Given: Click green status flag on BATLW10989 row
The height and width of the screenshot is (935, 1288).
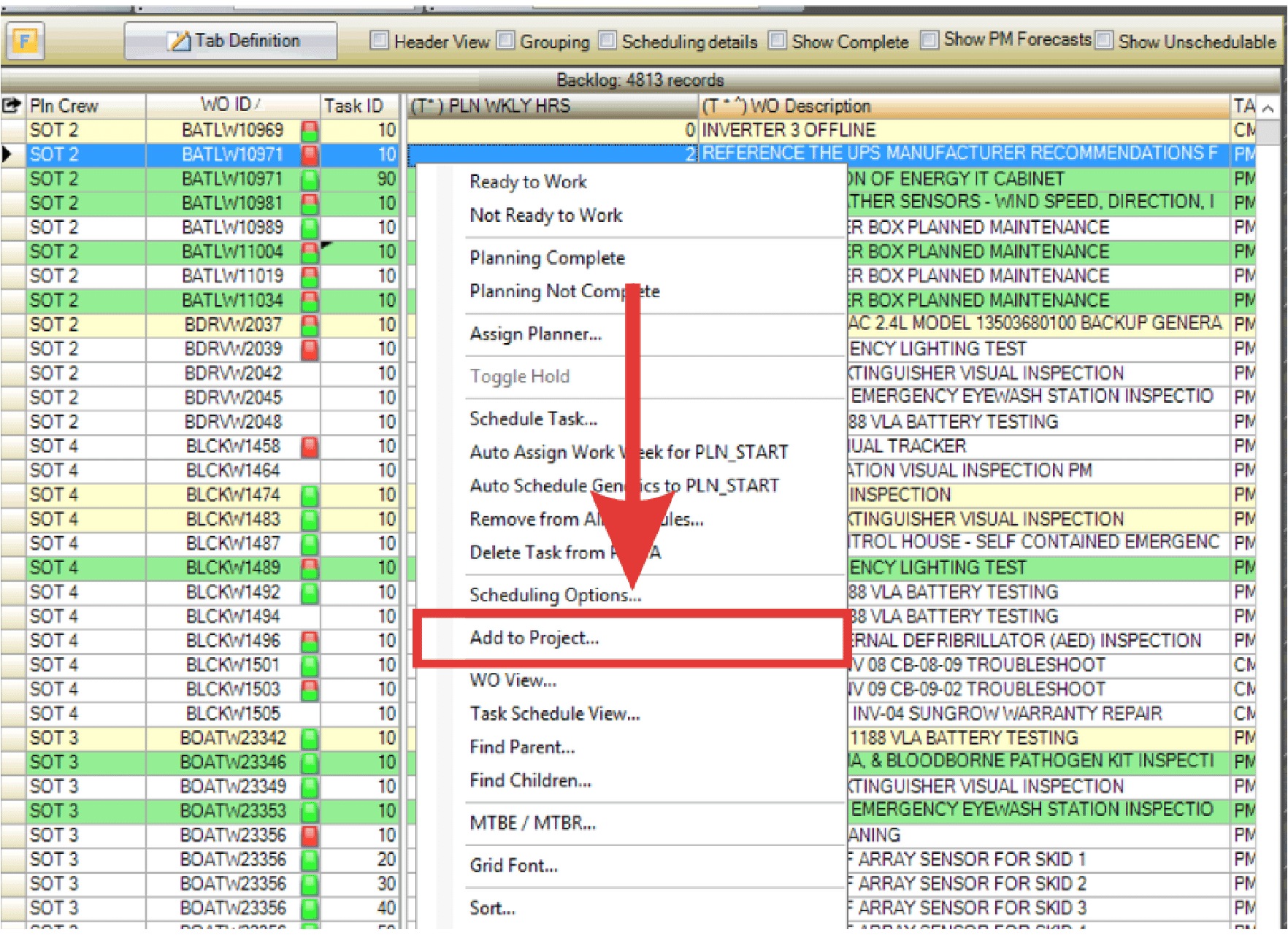Looking at the screenshot, I should [x=310, y=228].
